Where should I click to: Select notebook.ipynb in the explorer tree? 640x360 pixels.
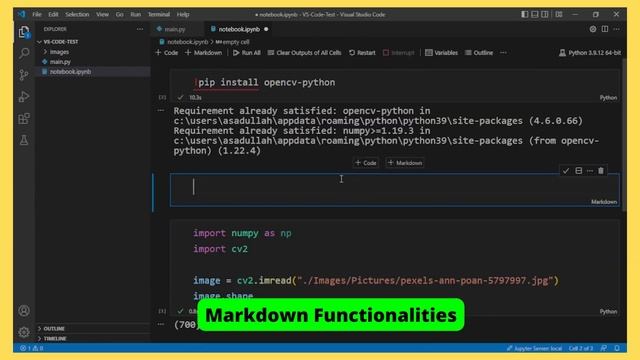(x=70, y=71)
